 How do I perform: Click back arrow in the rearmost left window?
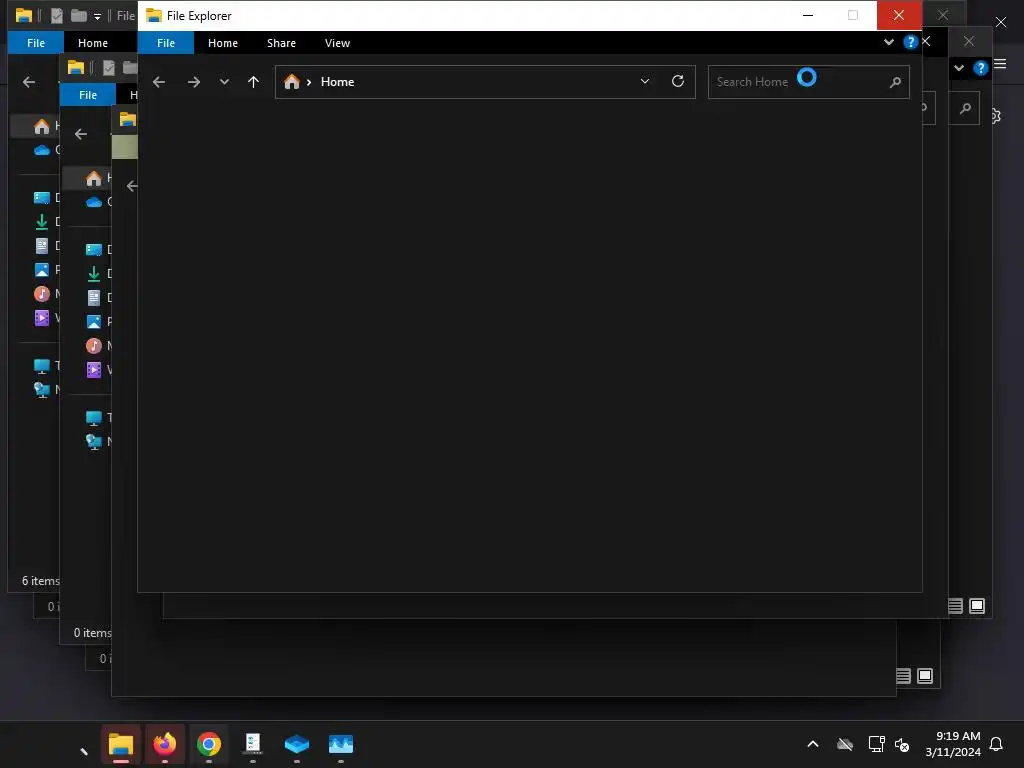click(29, 82)
